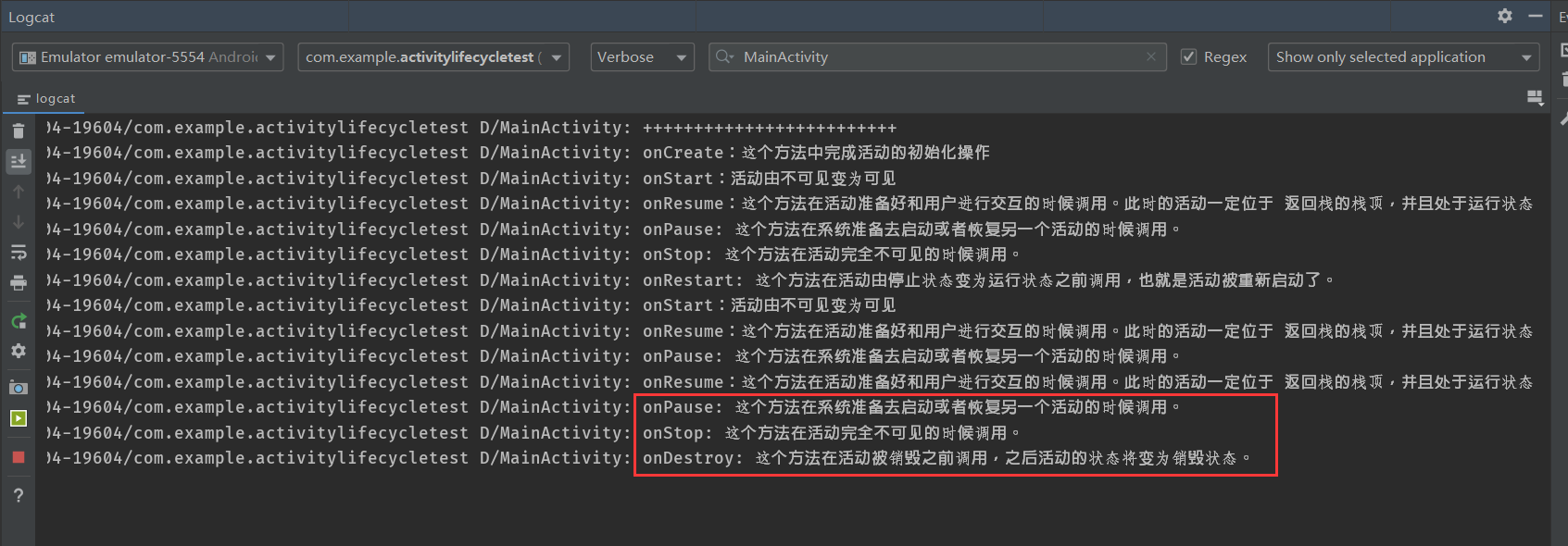The width and height of the screenshot is (1568, 546).
Task: Click the Logcat panel title
Action: (31, 18)
